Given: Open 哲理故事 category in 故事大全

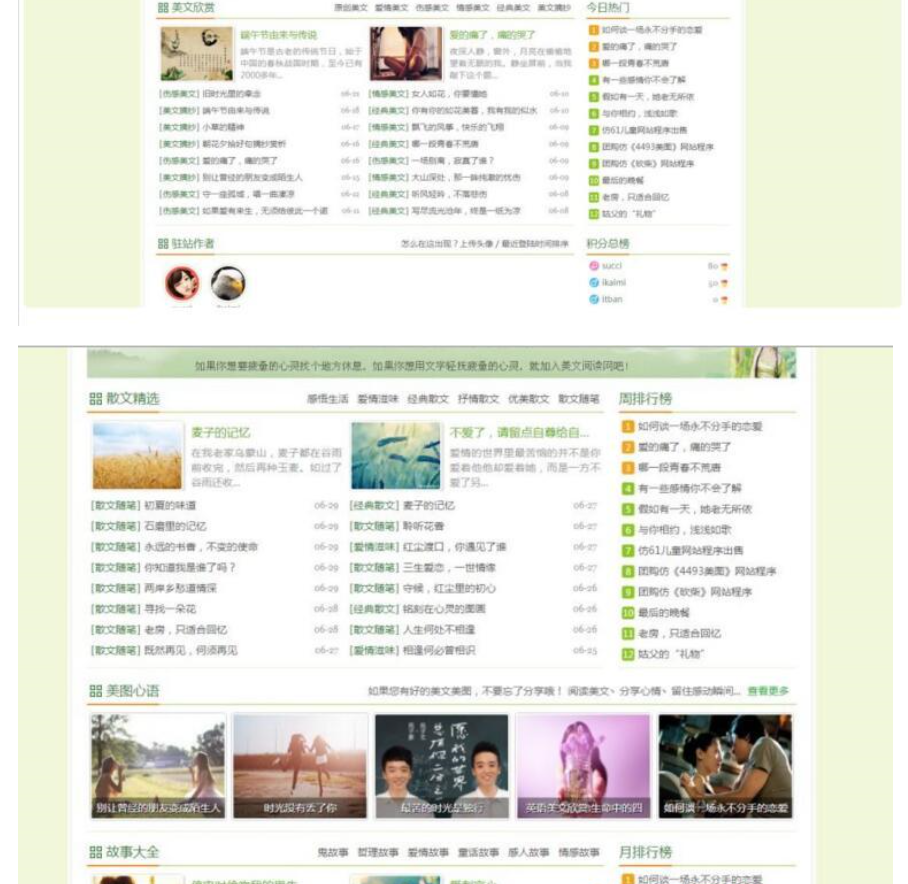Looking at the screenshot, I should click(378, 853).
